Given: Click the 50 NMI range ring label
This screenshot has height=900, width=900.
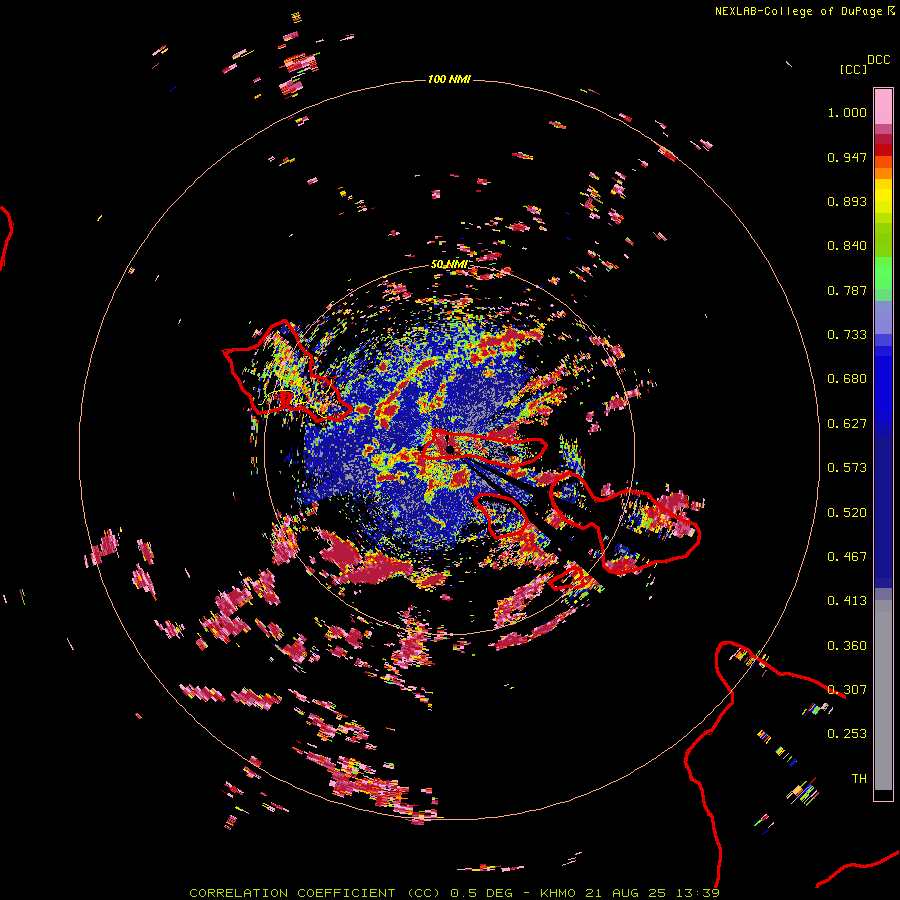Looking at the screenshot, I should click(448, 265).
